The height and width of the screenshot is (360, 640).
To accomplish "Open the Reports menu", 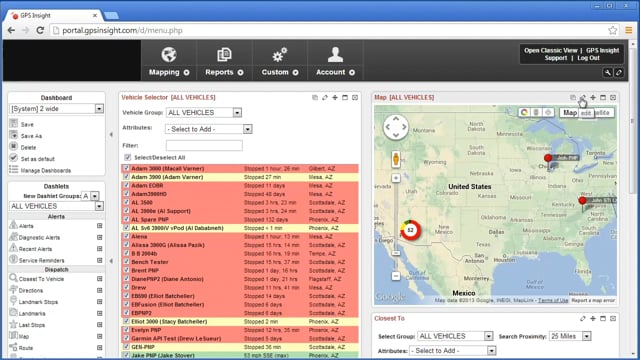I will [x=224, y=61].
